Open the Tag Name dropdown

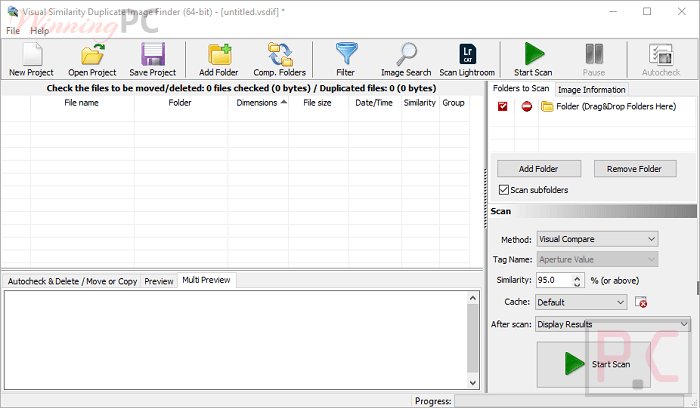(597, 259)
